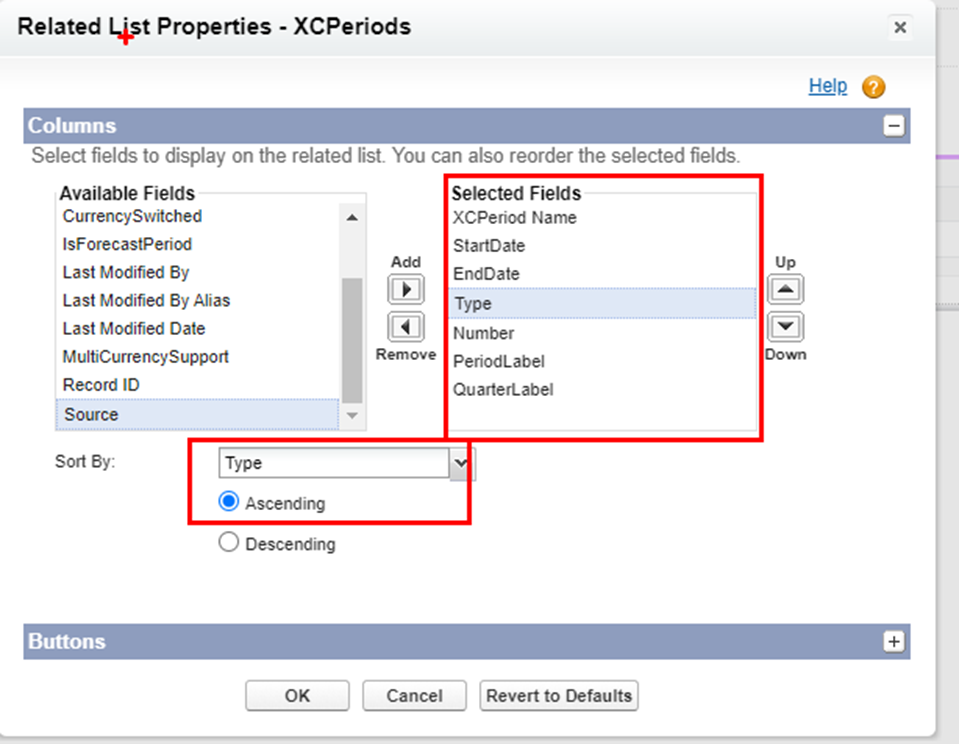Close the Related List Properties dialog
Screen dimensions: 959x744
(x=900, y=28)
